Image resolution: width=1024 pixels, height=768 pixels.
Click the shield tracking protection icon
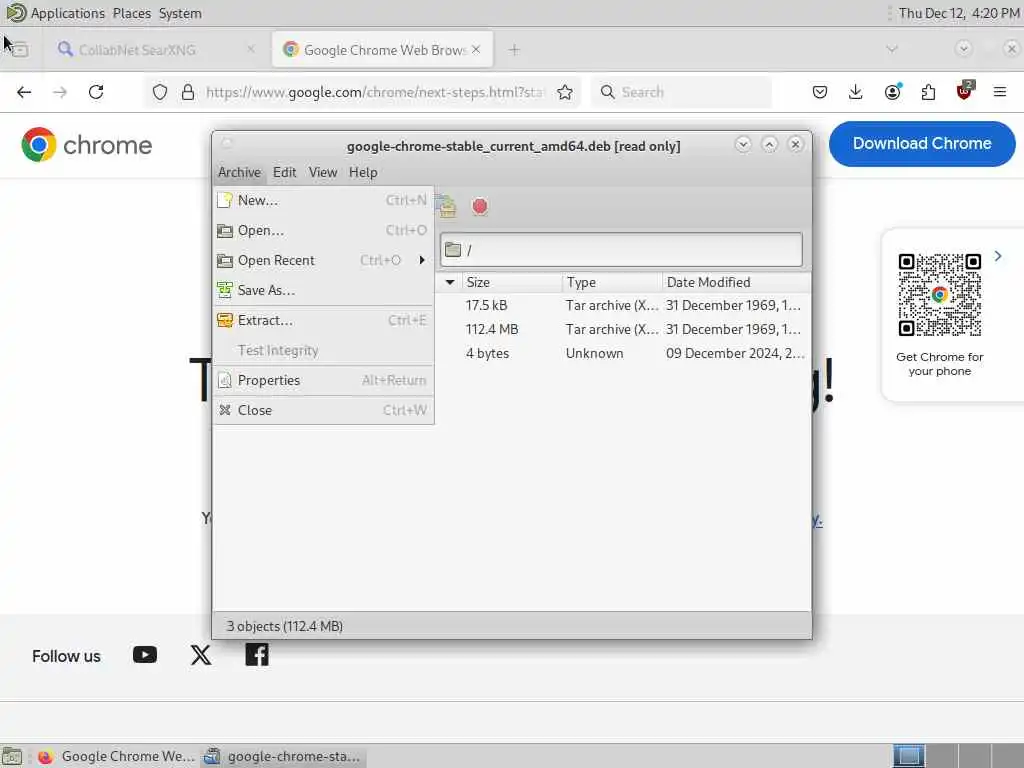point(160,92)
